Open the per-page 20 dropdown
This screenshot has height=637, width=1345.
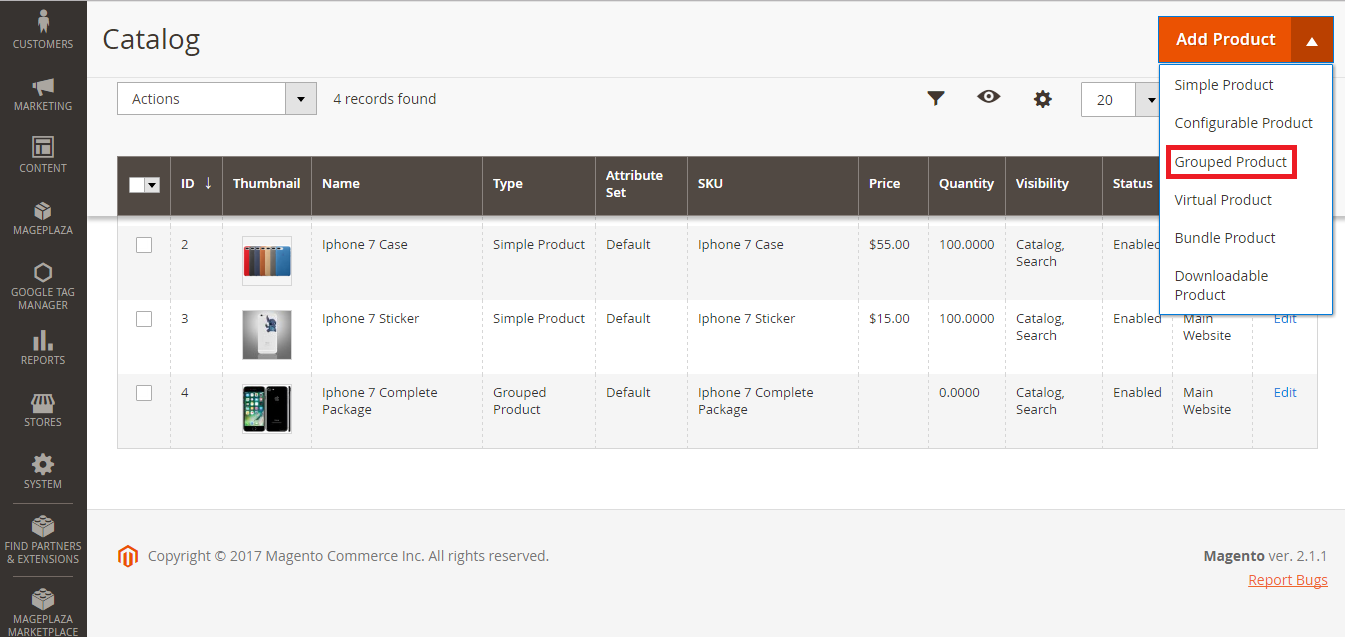tap(1121, 100)
